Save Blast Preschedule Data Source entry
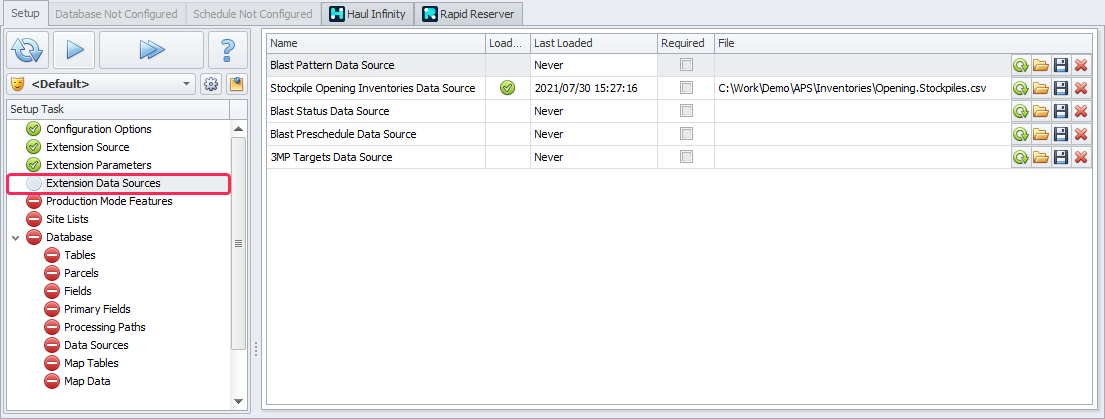Viewport: 1105px width, 419px height. click(1061, 135)
